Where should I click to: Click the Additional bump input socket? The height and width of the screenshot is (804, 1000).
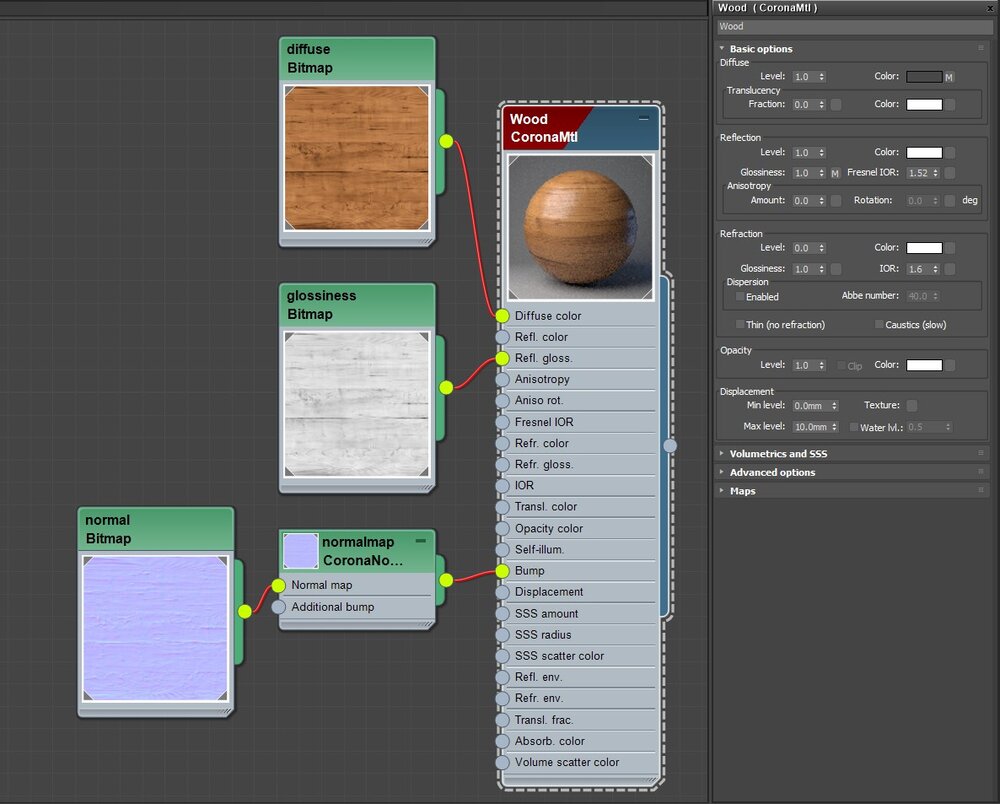tap(278, 607)
